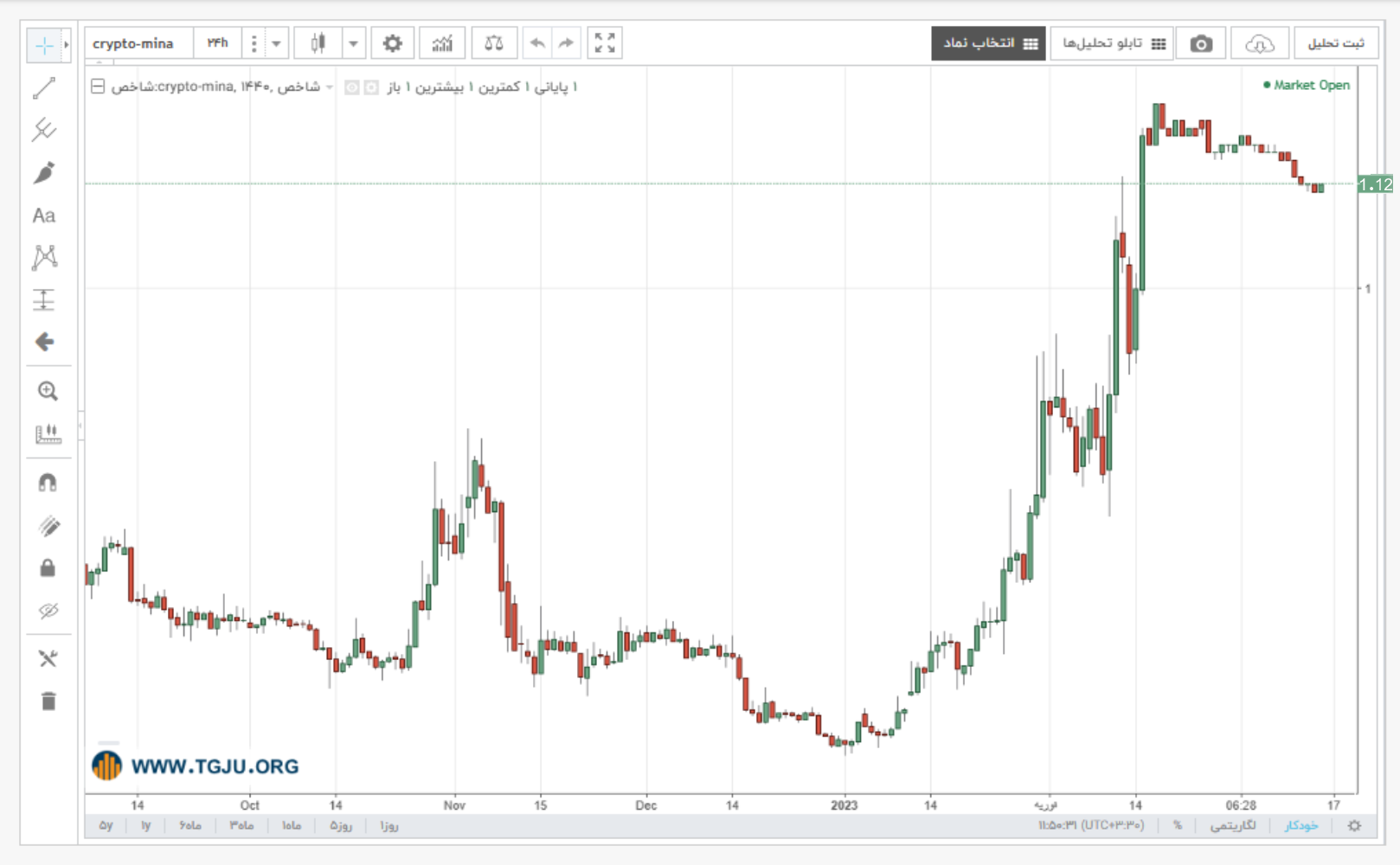Viewport: 1400px width, 865px height.
Task: Open the تابلو تحلیل‌ها button
Action: (x=1113, y=43)
